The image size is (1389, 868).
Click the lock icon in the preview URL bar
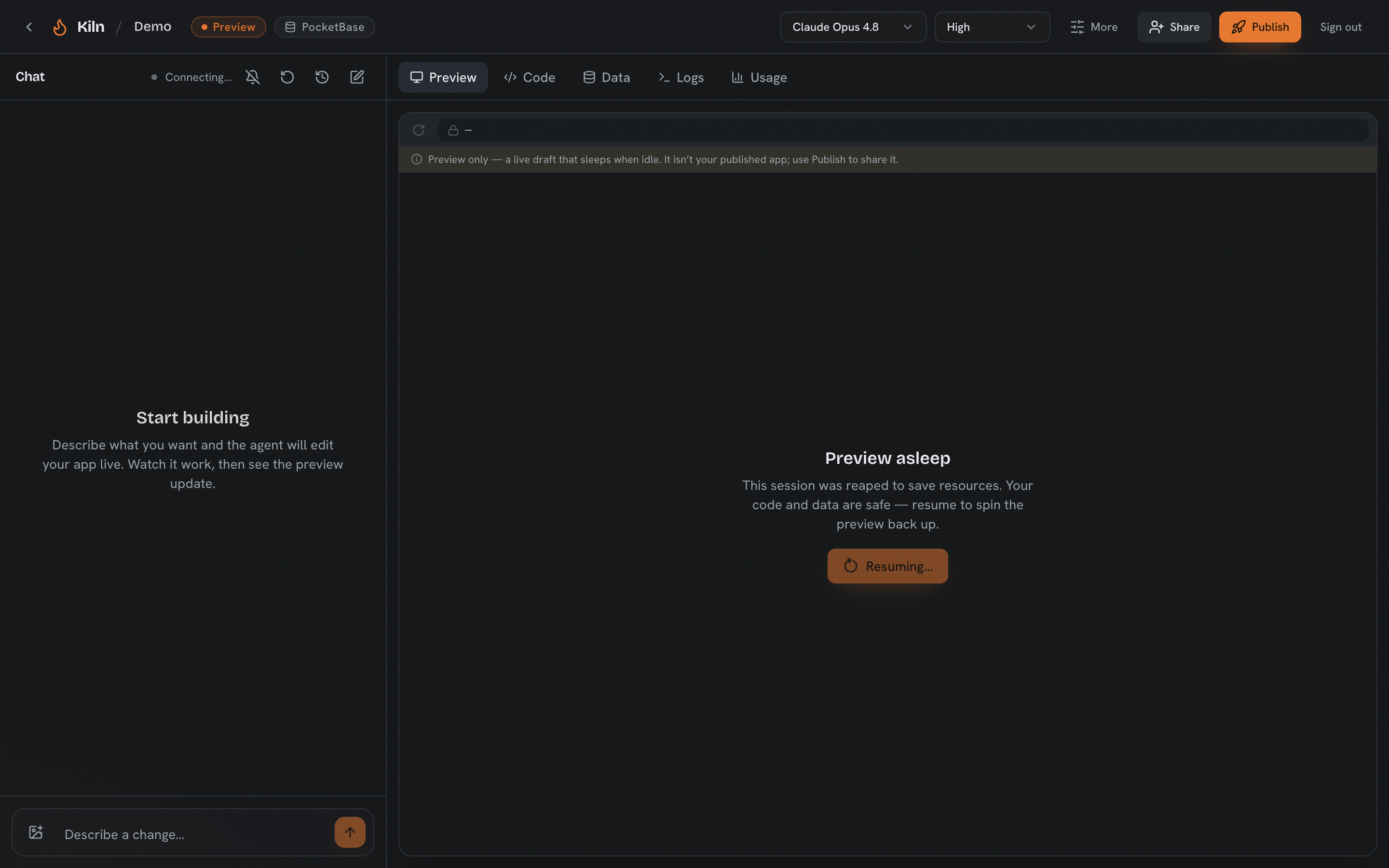[453, 130]
